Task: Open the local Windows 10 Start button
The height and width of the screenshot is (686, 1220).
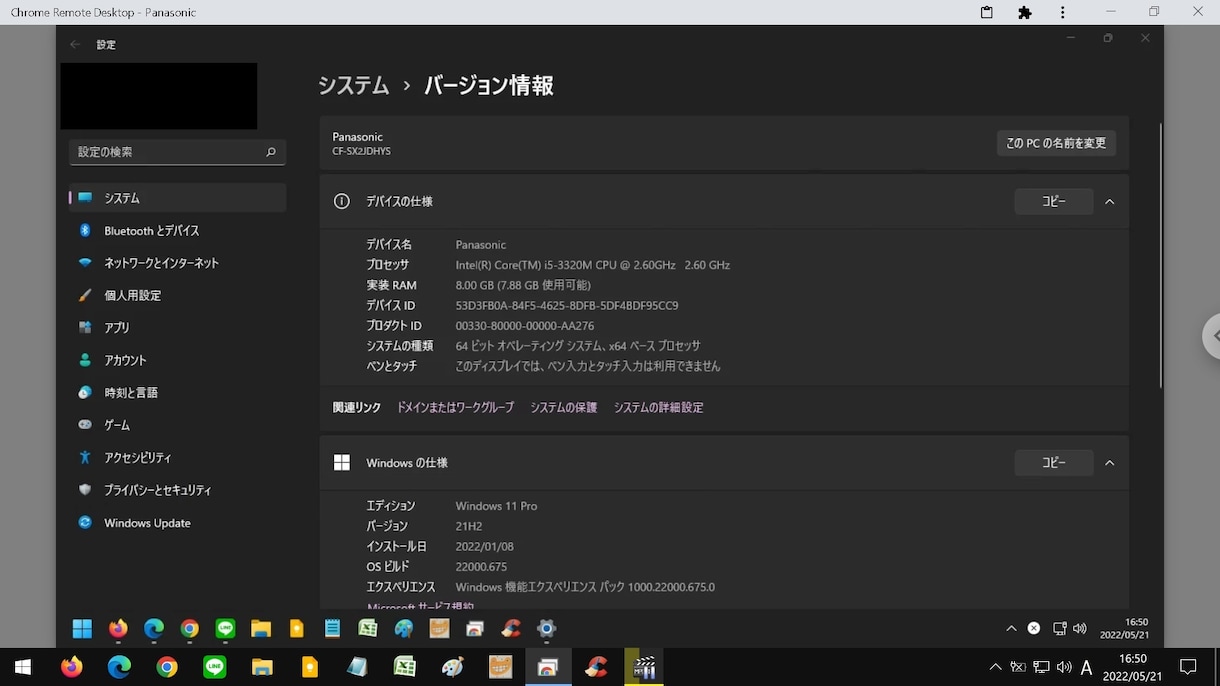Action: (22, 667)
